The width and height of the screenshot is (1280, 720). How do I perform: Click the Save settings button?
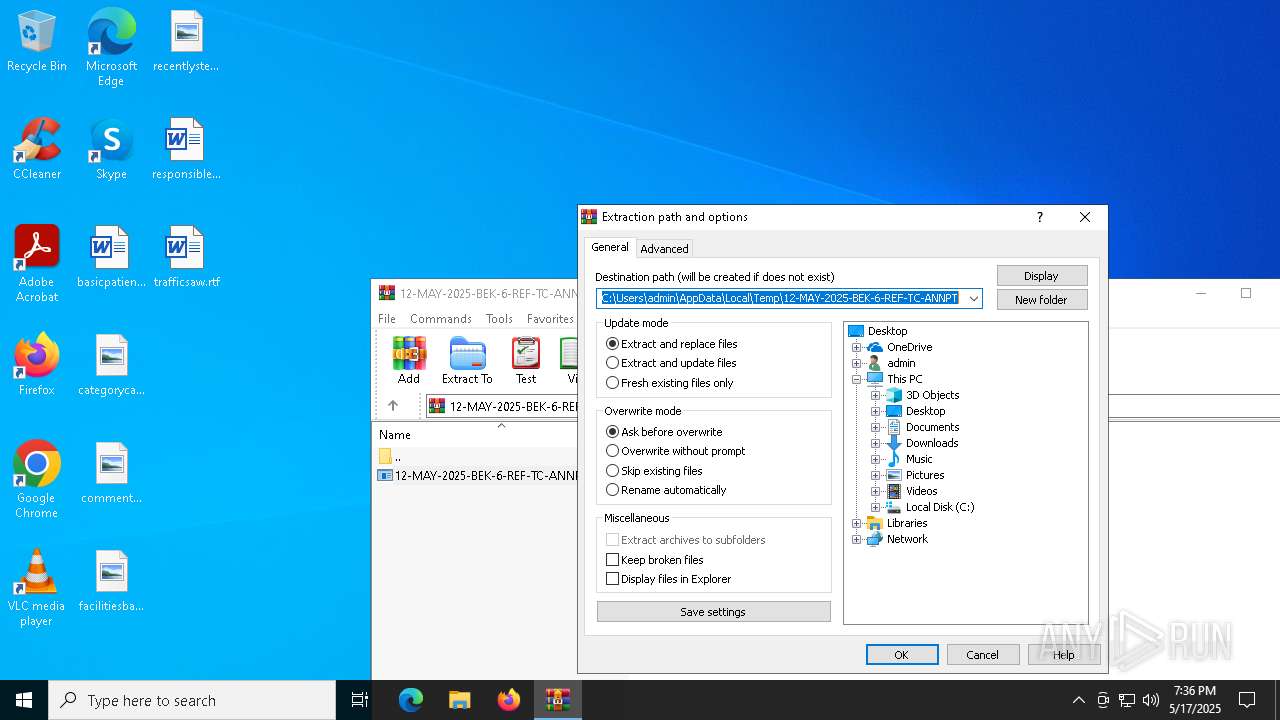[x=713, y=612]
